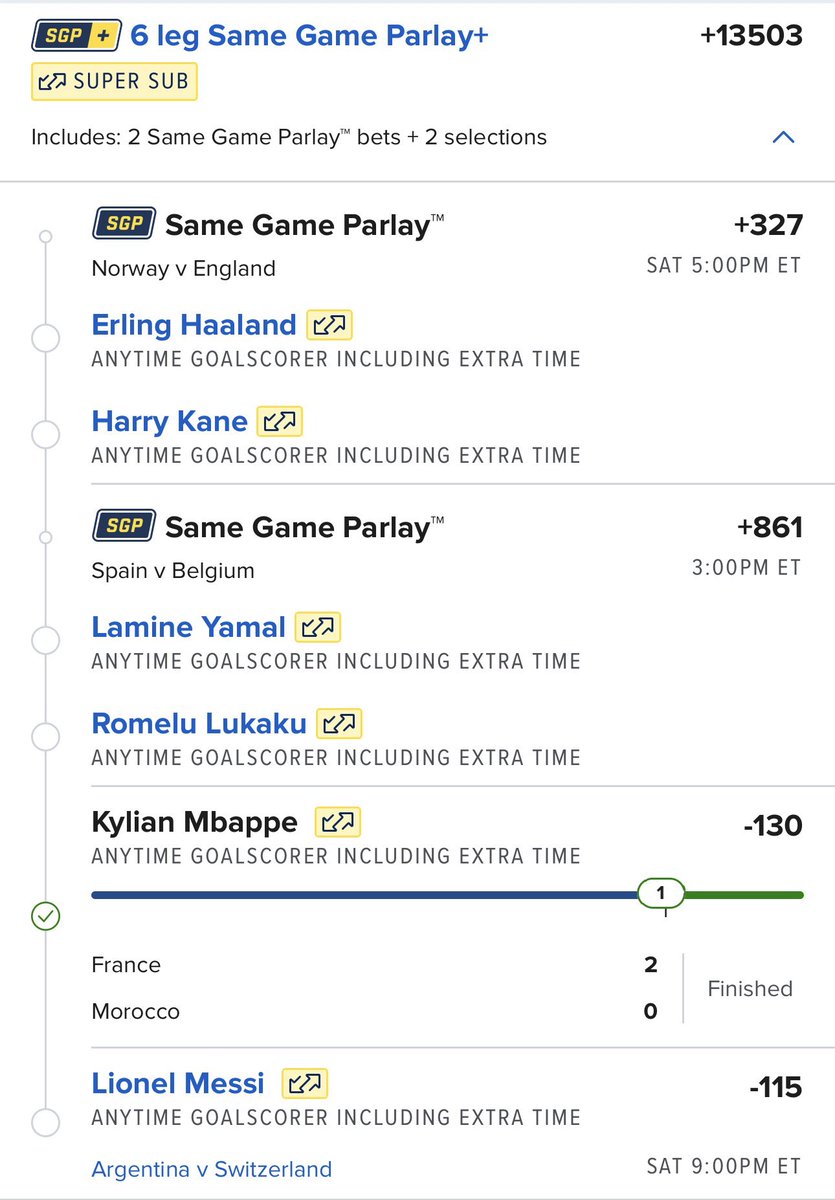Viewport: 835px width, 1200px height.
Task: Tap the green check for Mbappe leg
Action: click(45, 915)
